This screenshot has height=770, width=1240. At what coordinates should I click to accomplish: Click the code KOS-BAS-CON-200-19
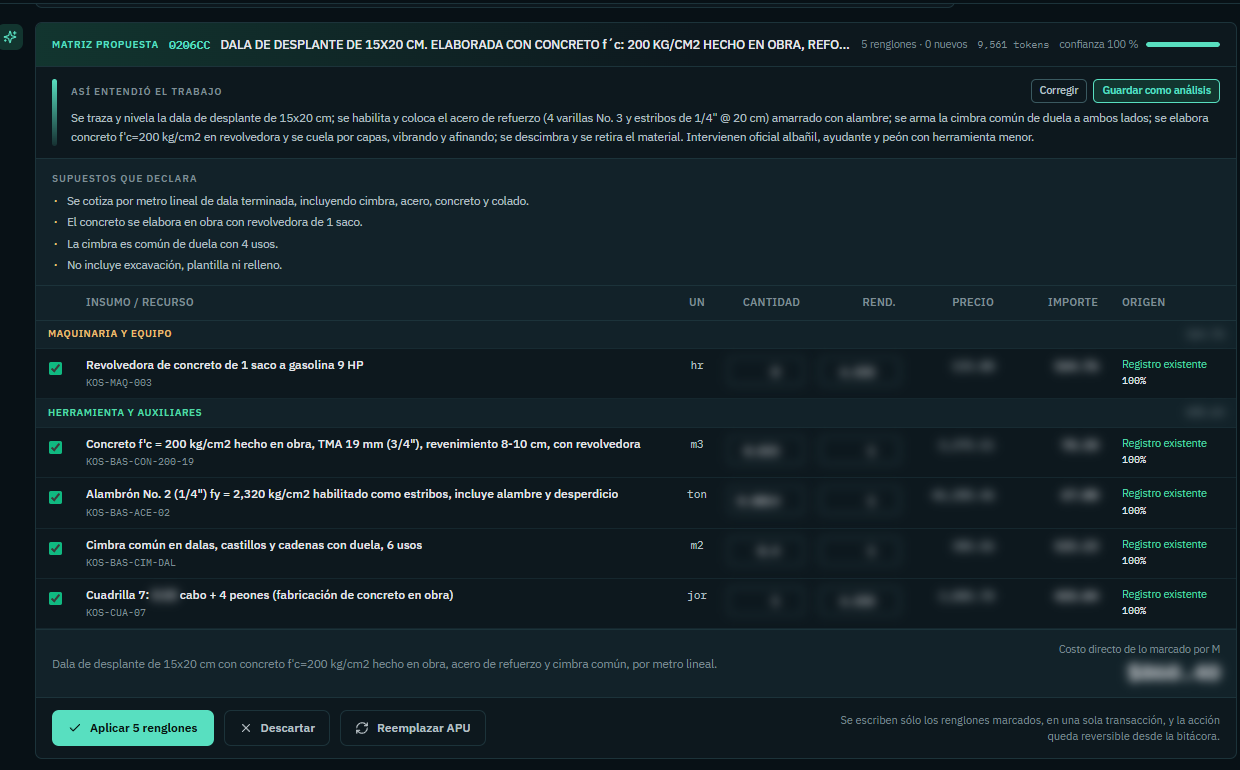(x=140, y=462)
